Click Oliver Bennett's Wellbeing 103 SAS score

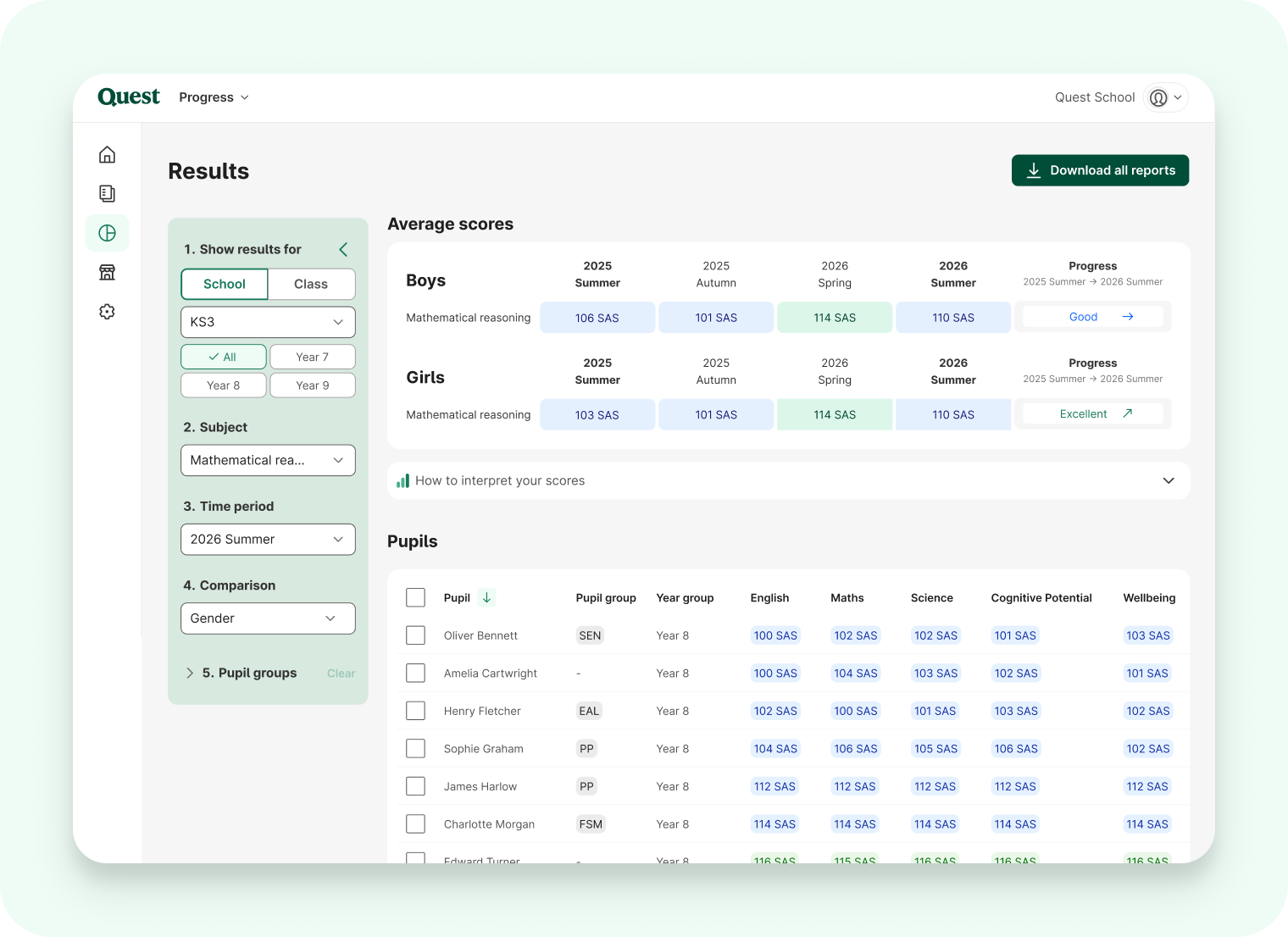point(1148,635)
